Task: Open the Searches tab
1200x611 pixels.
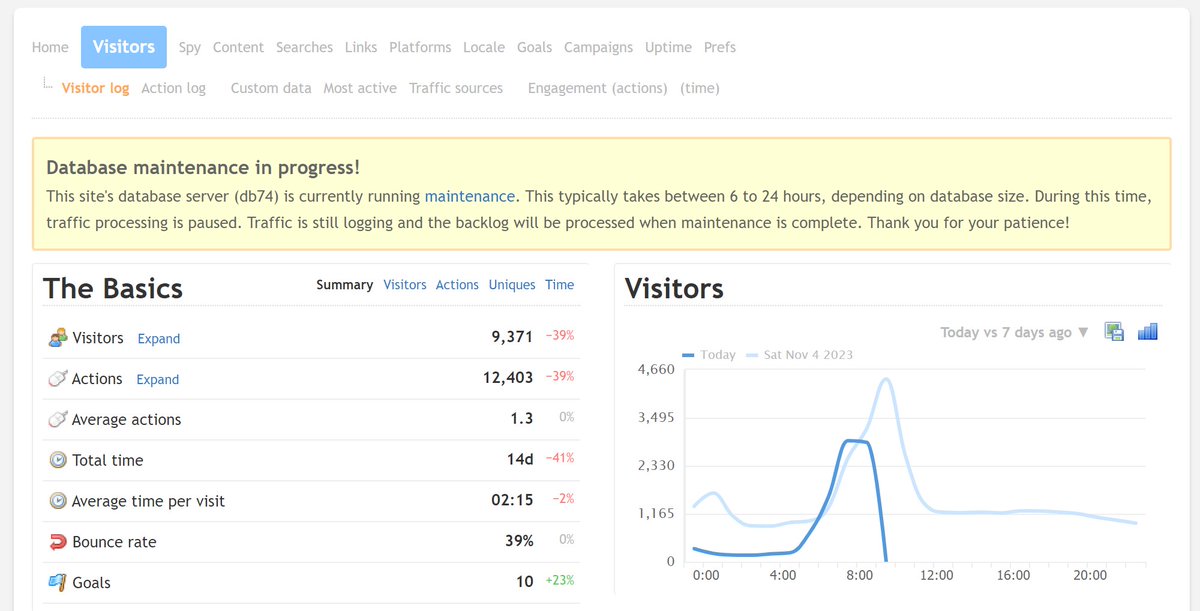Action: tap(304, 47)
